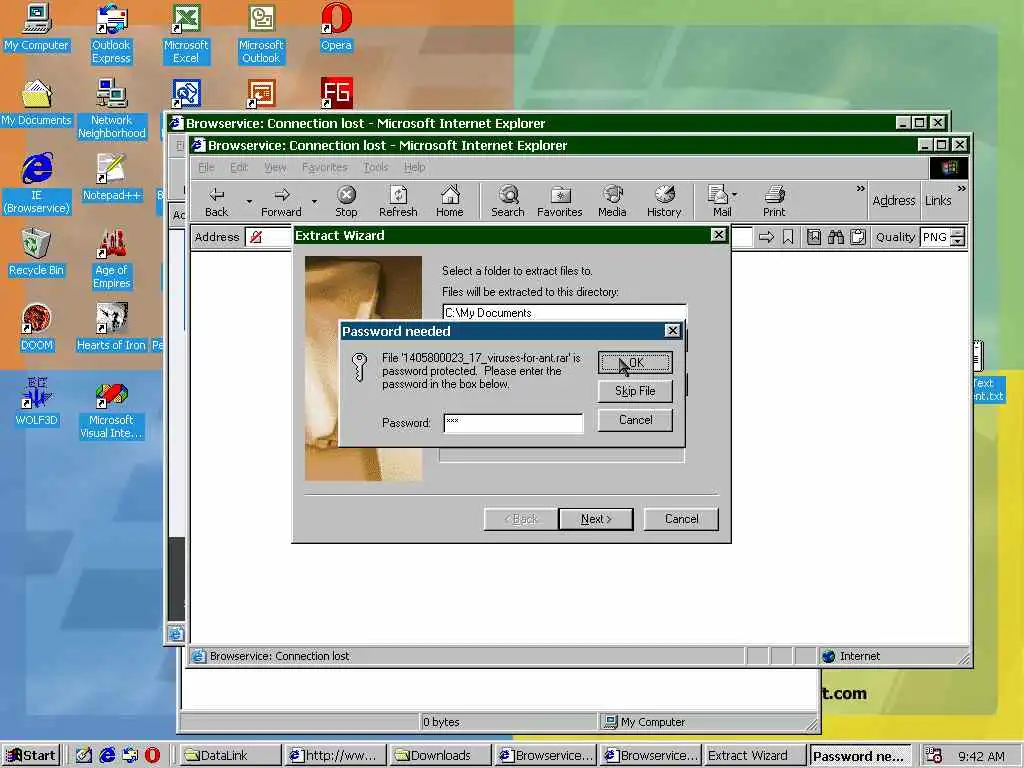Screen dimensions: 1024x768
Task: Go Home via the house icon
Action: [450, 201]
